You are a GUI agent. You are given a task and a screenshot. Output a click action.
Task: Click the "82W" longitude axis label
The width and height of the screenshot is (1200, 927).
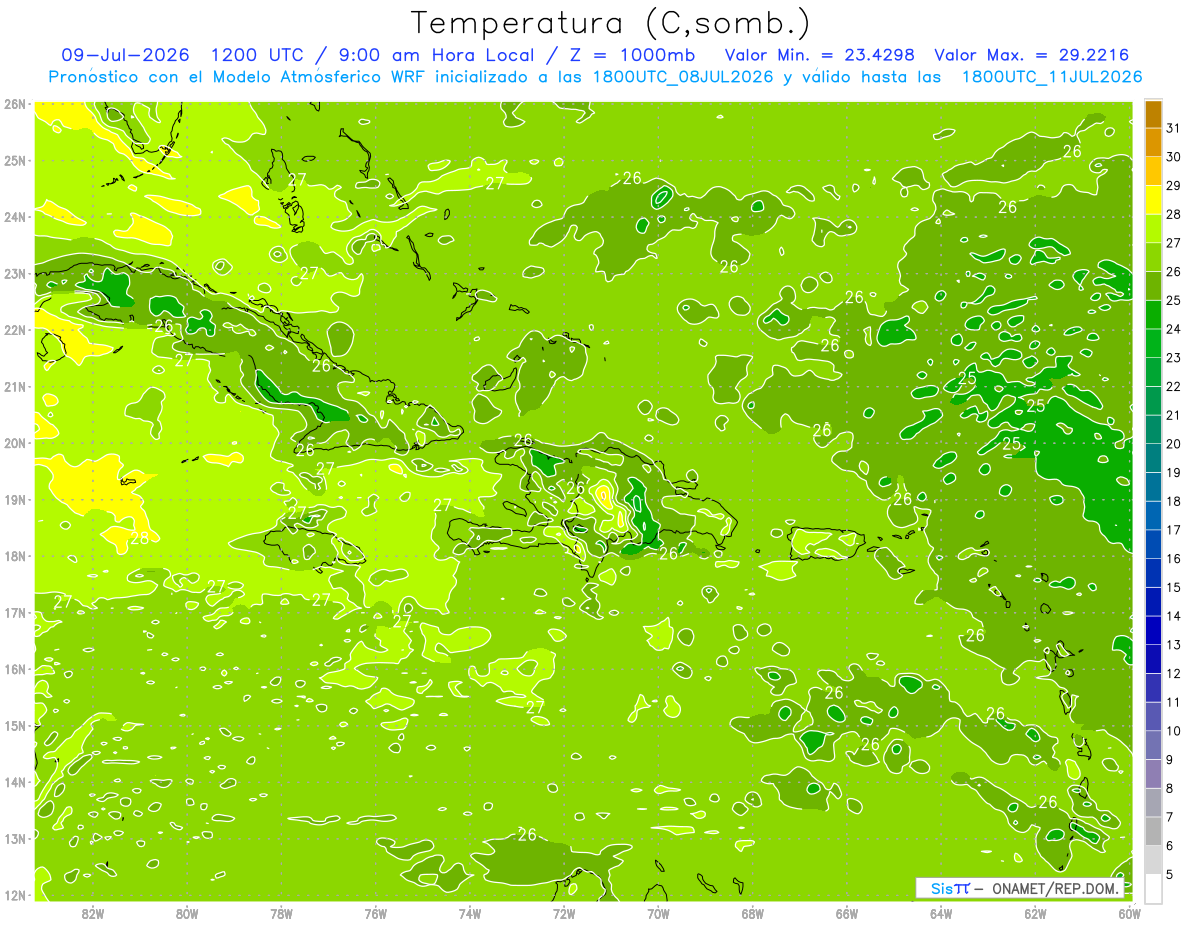(93, 913)
